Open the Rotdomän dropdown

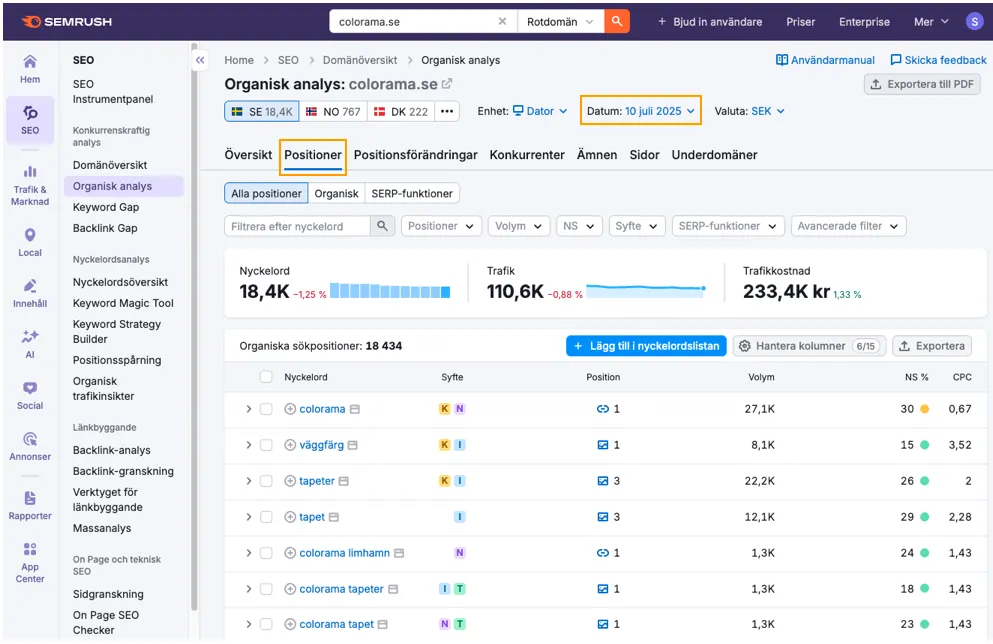coord(560,22)
